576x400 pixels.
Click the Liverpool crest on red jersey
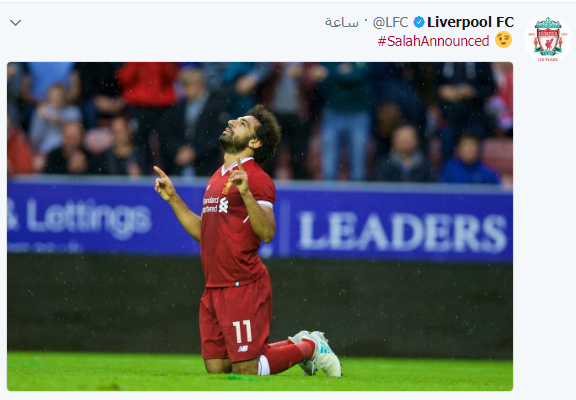coord(226,188)
